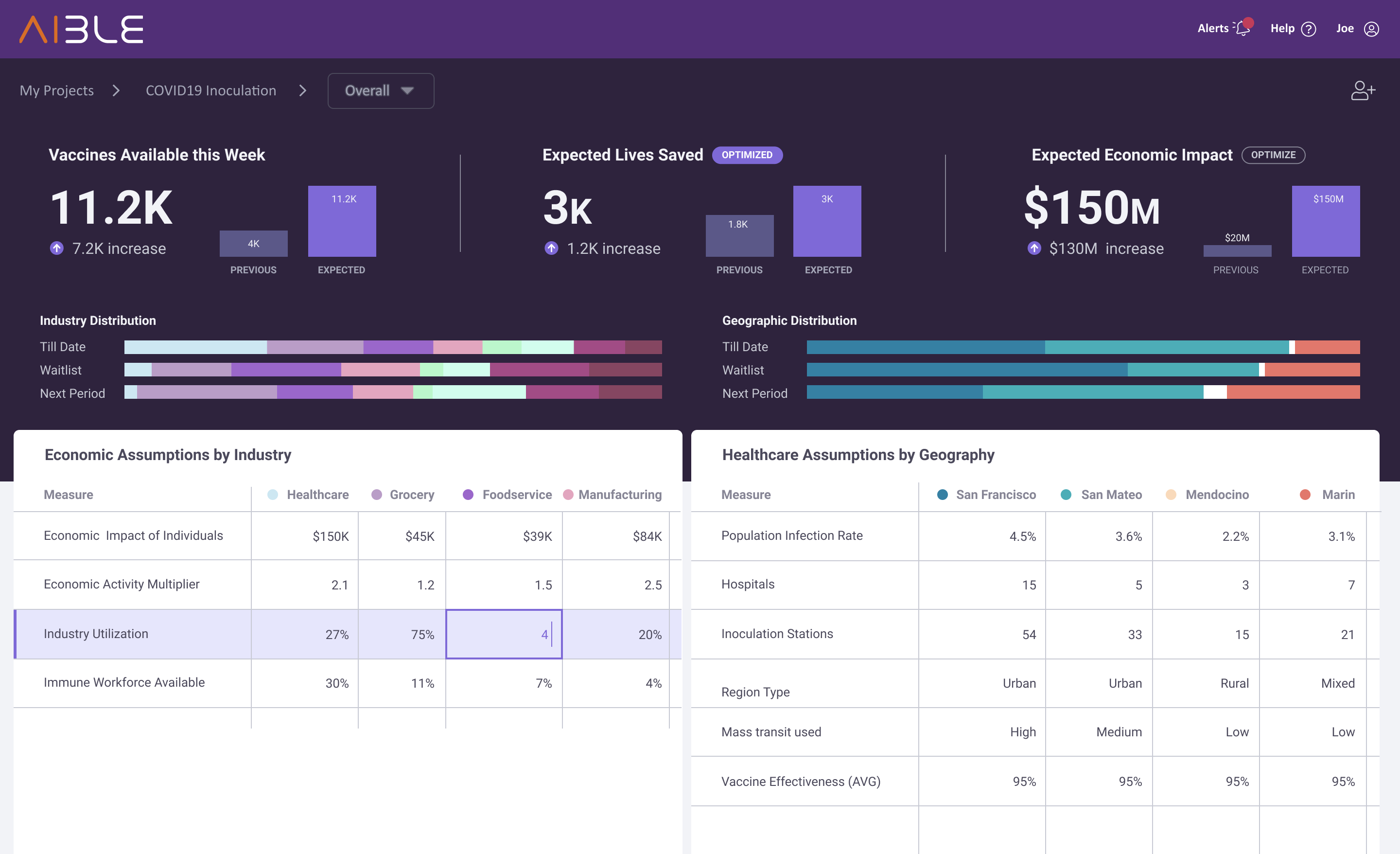Click the Lives Saved EXPECTED 3K bar

[x=827, y=221]
